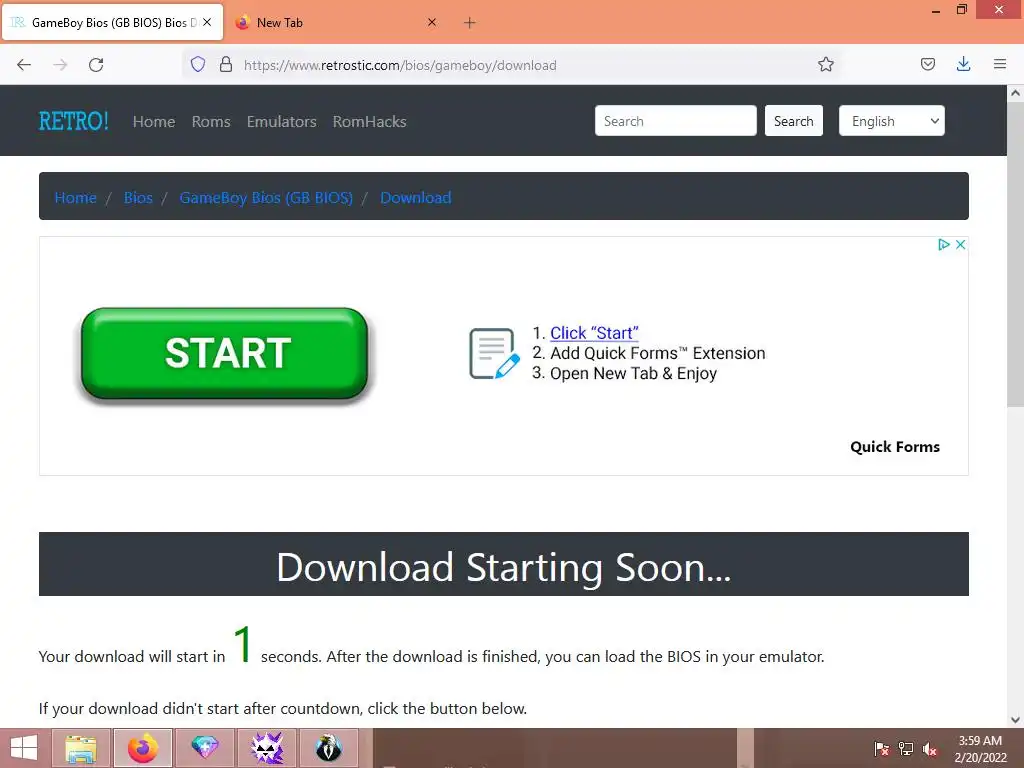This screenshot has height=768, width=1024.
Task: Click the network status tray icon
Action: click(x=906, y=749)
